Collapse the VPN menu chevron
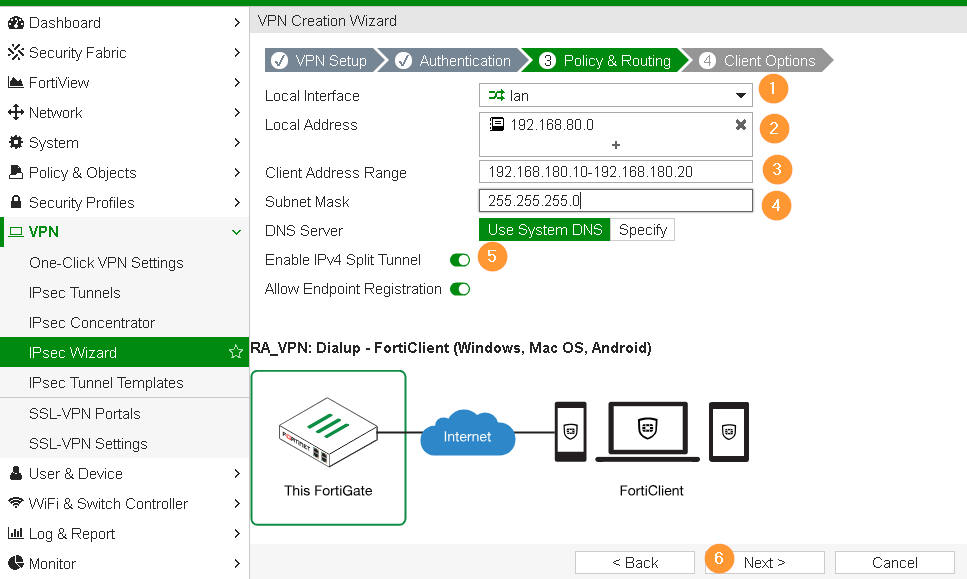Viewport: 967px width, 579px height. 236,232
